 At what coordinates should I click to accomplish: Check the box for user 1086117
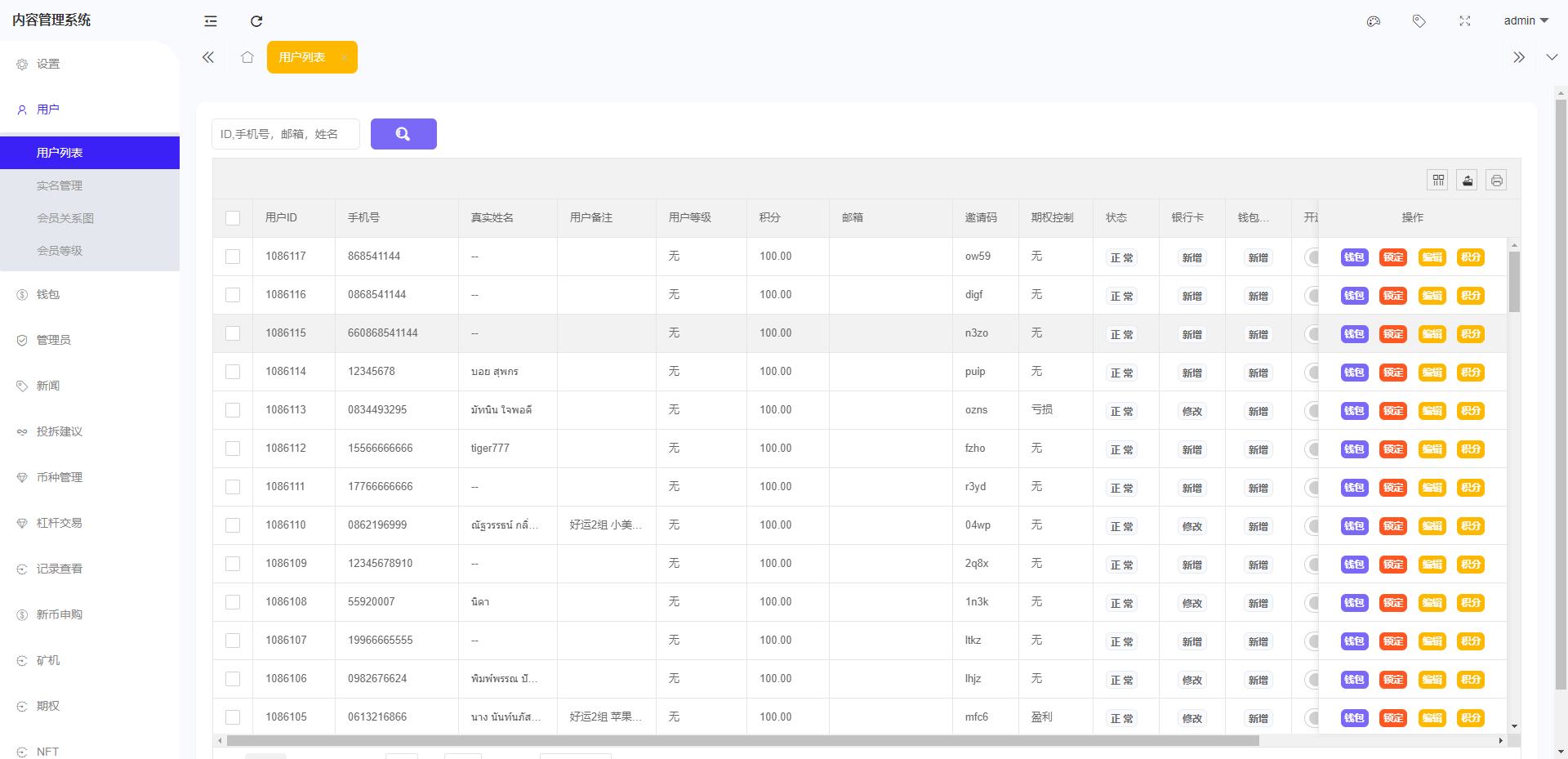(233, 257)
